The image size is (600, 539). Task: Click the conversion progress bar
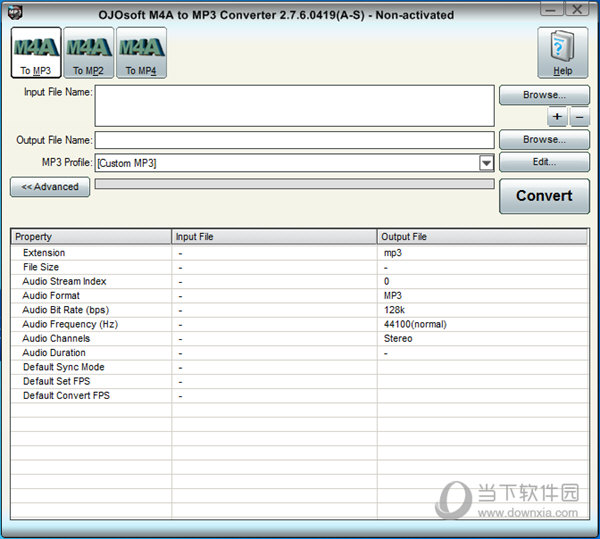(x=294, y=184)
